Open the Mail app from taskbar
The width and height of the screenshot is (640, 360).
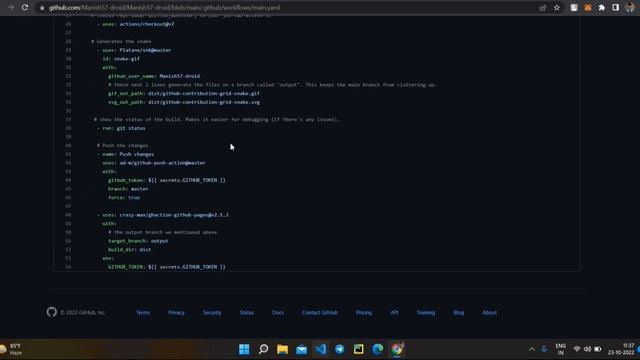tap(302, 349)
